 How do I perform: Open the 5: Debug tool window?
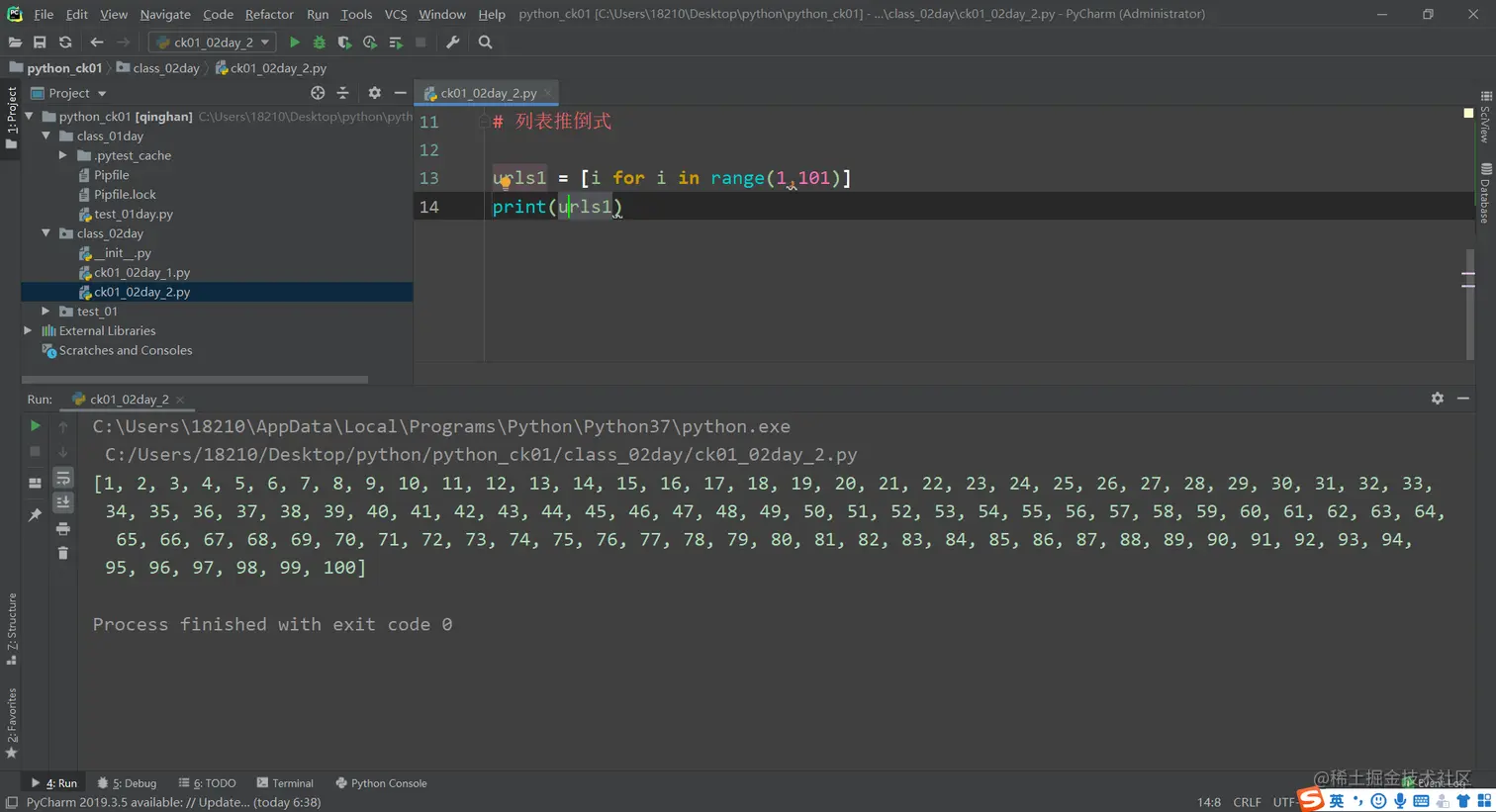pos(128,783)
